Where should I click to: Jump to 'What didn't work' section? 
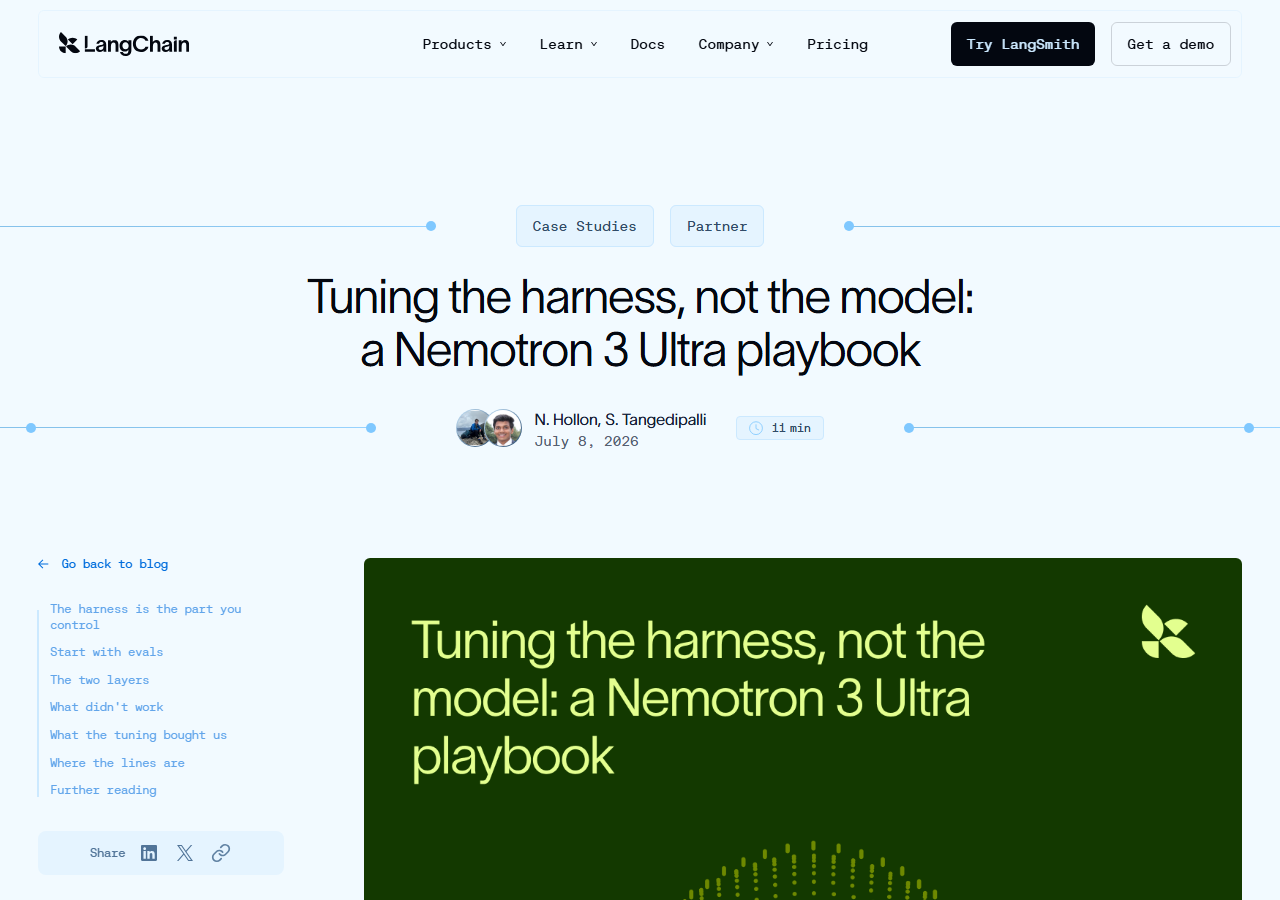click(107, 707)
